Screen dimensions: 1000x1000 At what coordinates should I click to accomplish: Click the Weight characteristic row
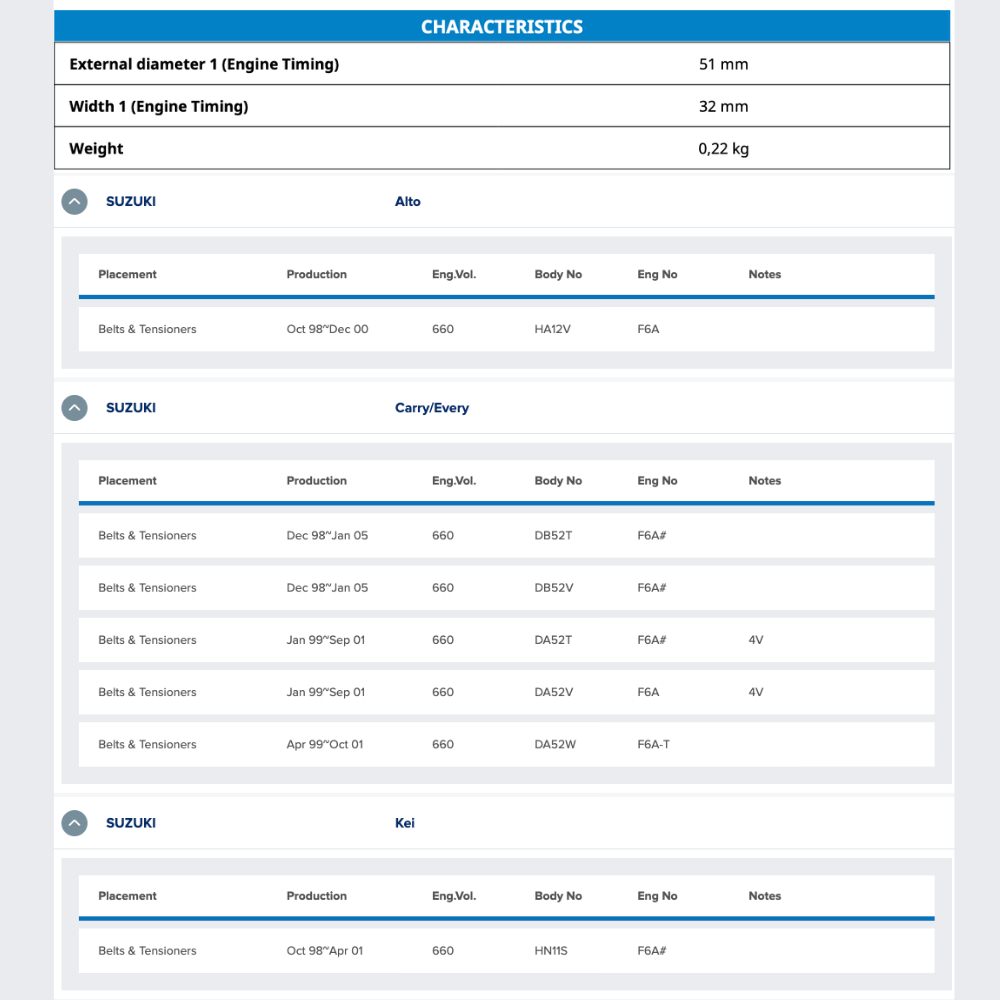(x=502, y=149)
